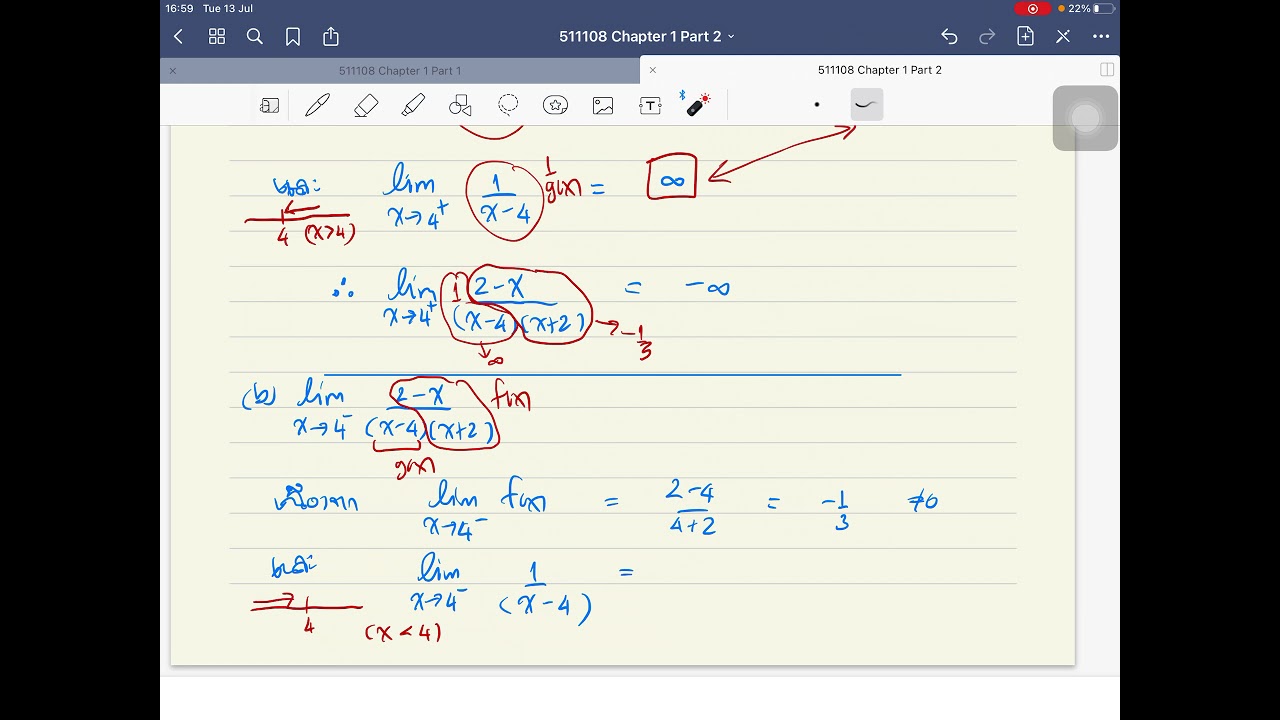Select the Shapes tool
This screenshot has height=720, width=1280.
pyautogui.click(x=460, y=105)
